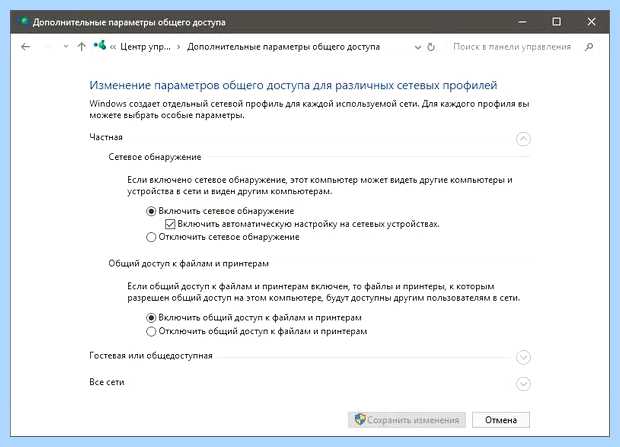Image resolution: width=620 pixels, height=447 pixels.
Task: Click the Частная profile heading
Action: pos(106,137)
